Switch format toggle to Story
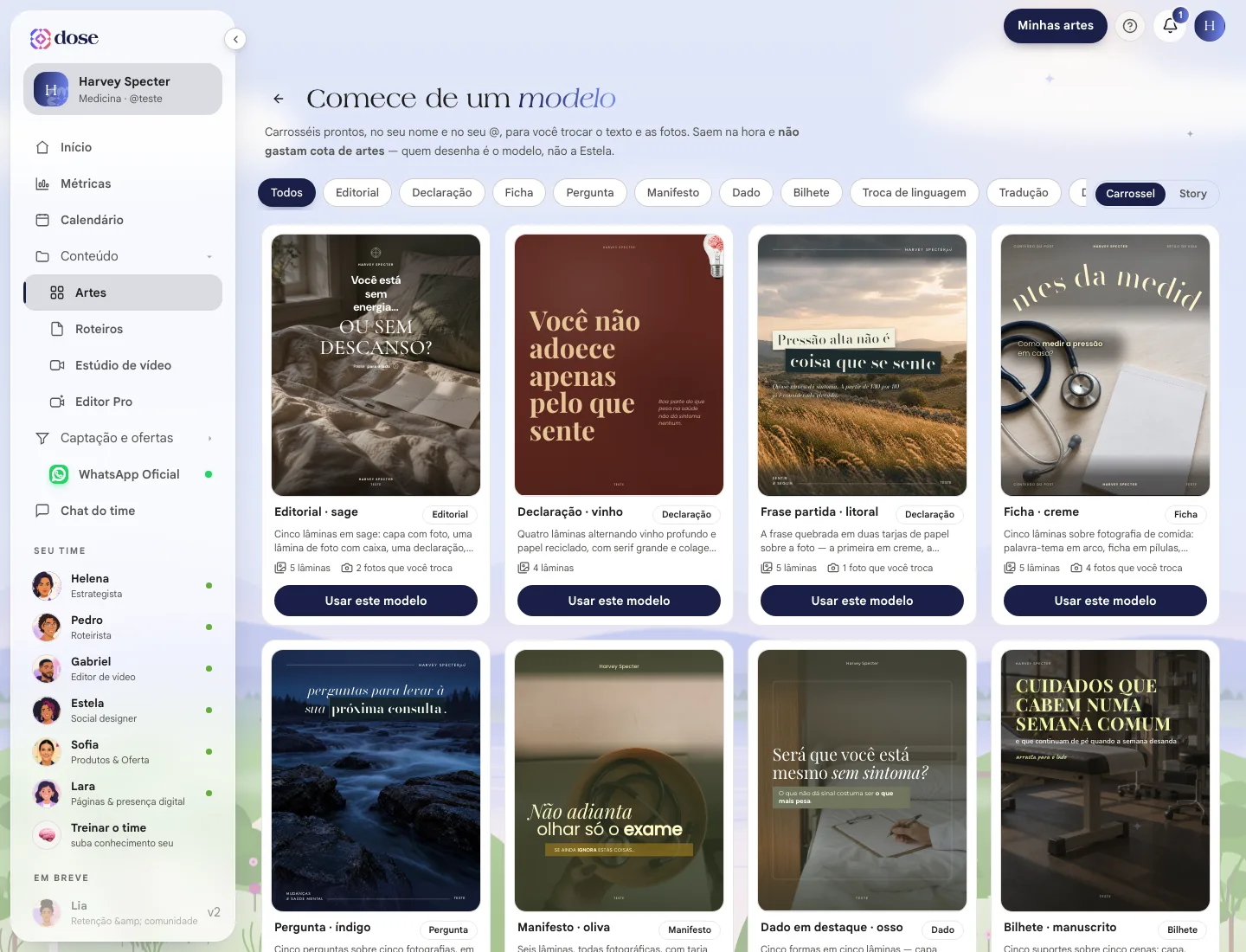The height and width of the screenshot is (952, 1246). [x=1192, y=194]
